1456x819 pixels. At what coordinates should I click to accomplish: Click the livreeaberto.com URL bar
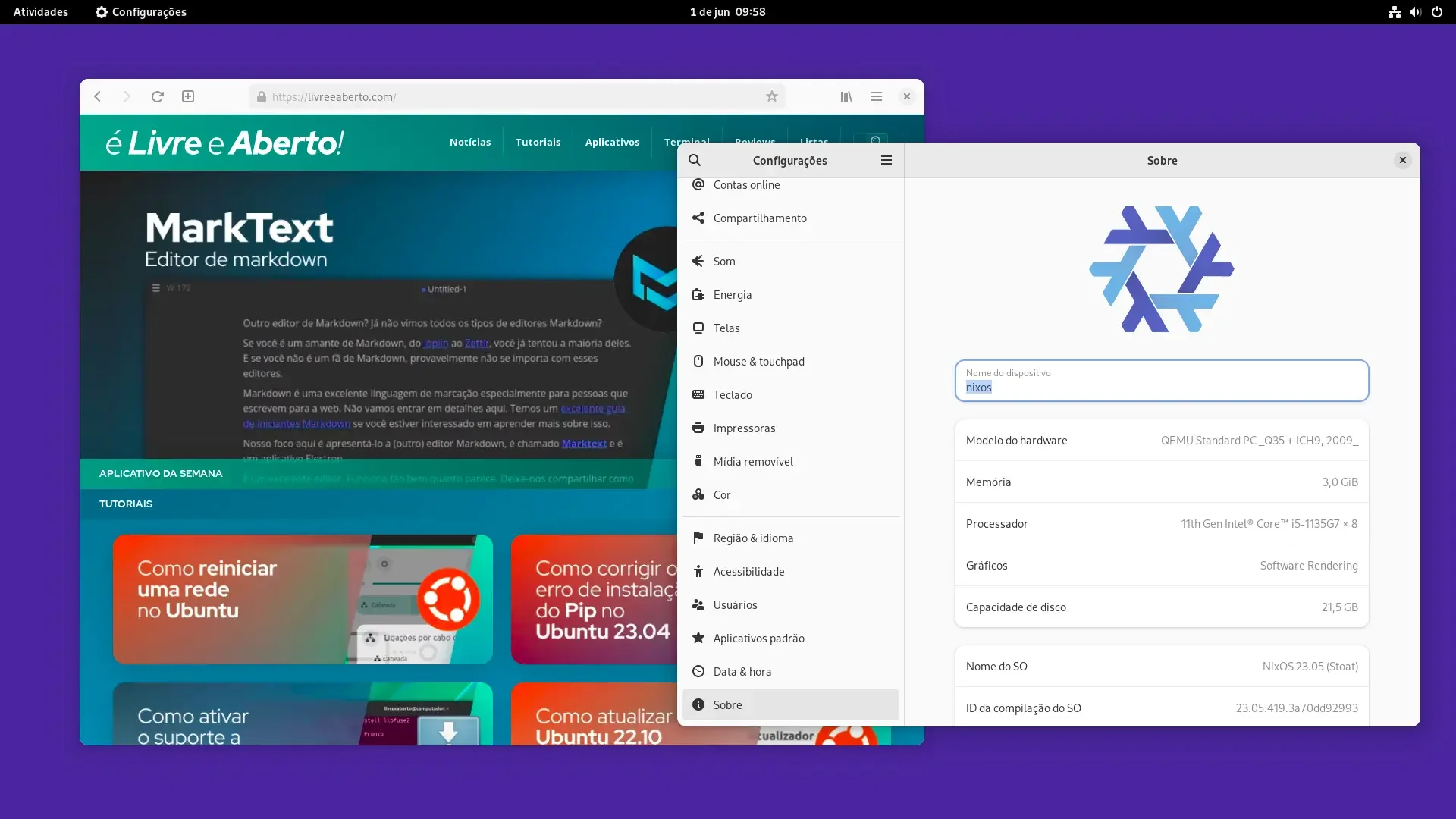tap(517, 96)
